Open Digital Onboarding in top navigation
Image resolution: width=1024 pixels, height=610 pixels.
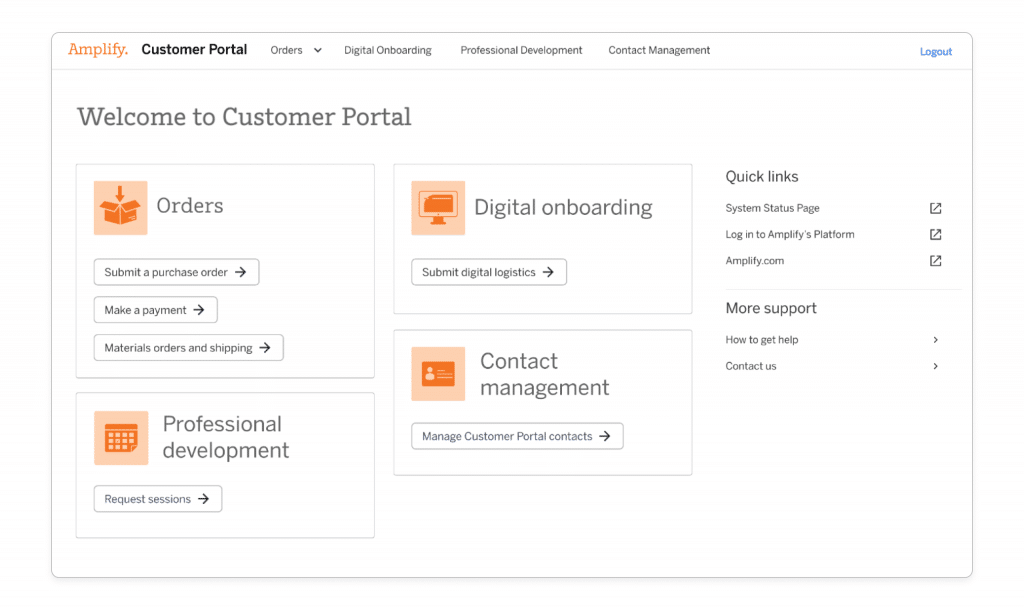(x=388, y=50)
